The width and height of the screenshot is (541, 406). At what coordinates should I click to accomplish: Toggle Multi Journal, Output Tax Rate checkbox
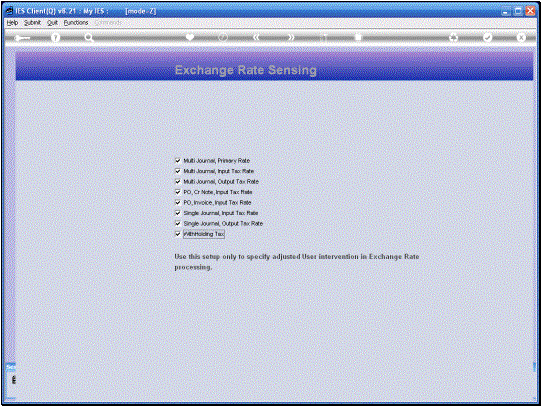(178, 181)
